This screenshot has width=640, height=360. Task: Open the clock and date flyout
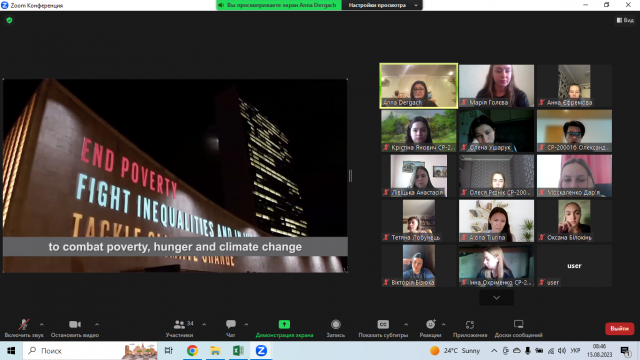pyautogui.click(x=600, y=351)
